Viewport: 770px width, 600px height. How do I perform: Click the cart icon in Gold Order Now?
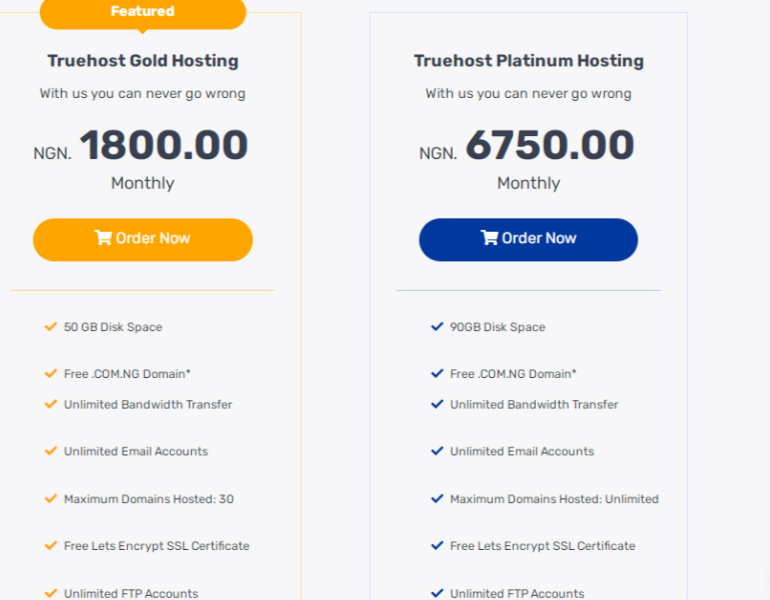coord(103,238)
